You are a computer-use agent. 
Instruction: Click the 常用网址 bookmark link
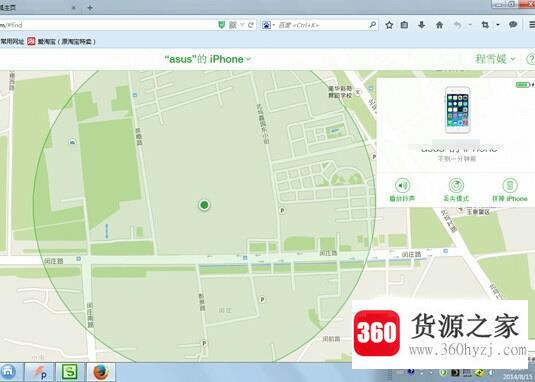point(12,42)
